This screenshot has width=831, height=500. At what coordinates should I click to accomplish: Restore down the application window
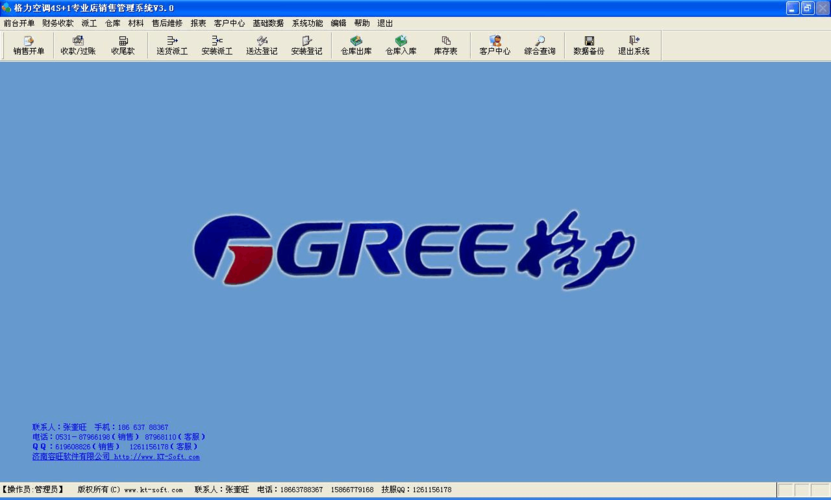pos(807,8)
